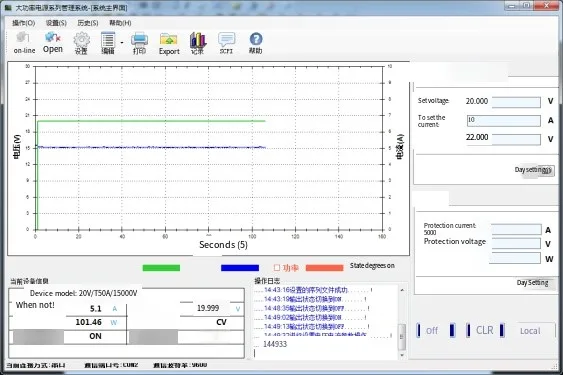Click the on-line connection icon
This screenshot has width=563, height=375.
23,38
